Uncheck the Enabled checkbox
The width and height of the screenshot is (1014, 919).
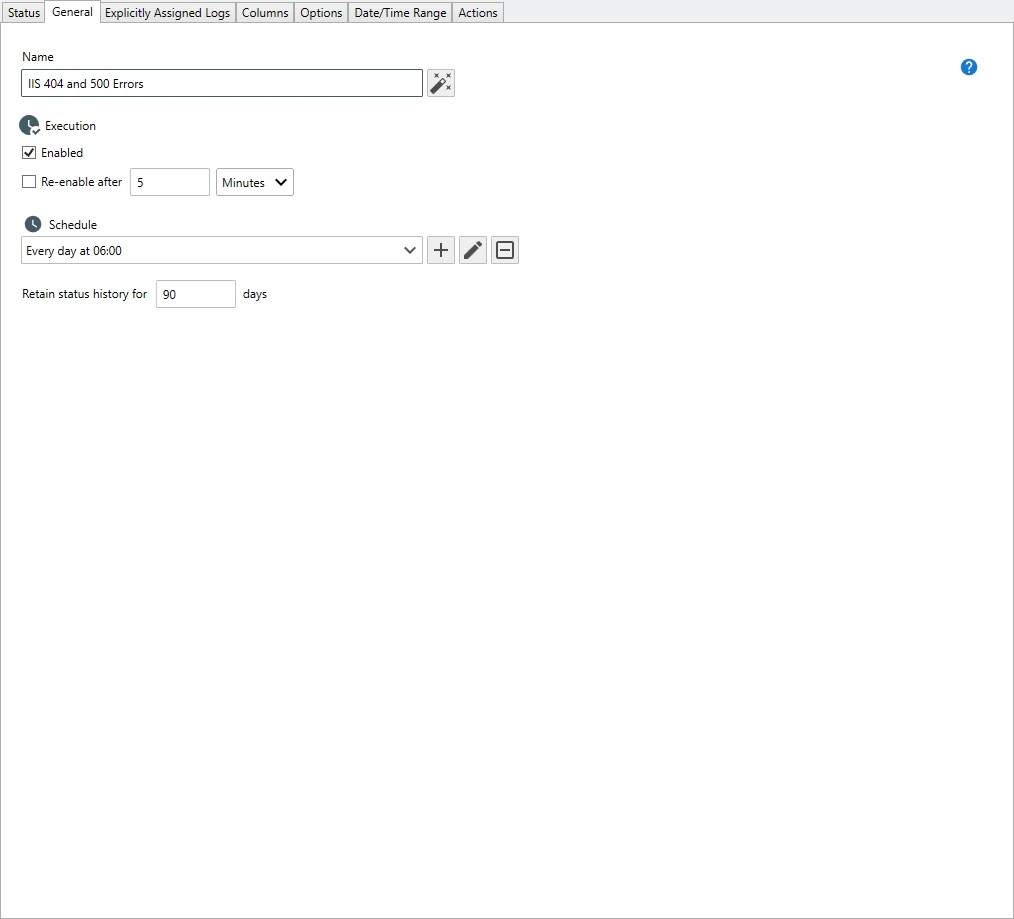click(x=29, y=153)
